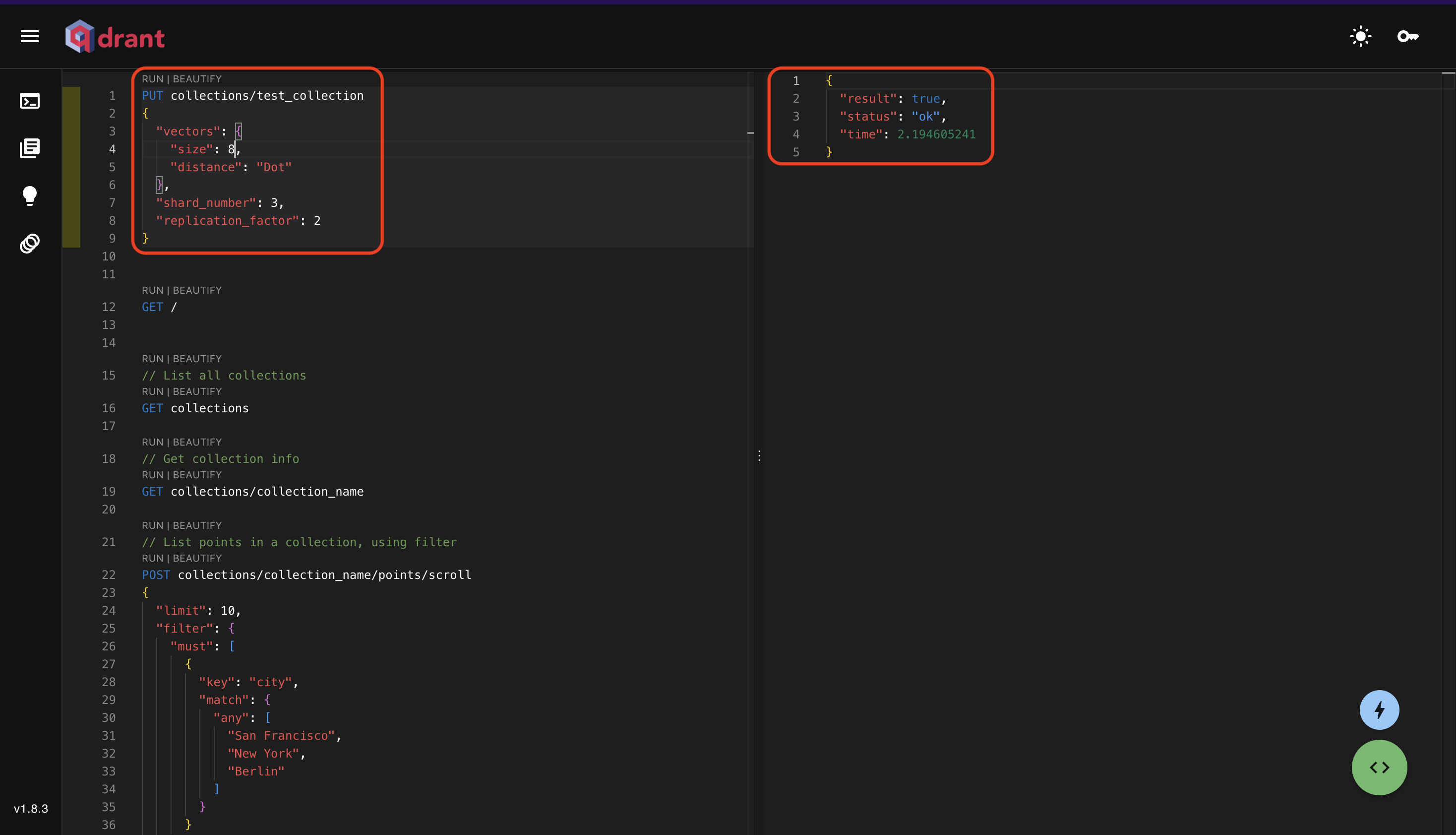Click the 'GET collections' line
This screenshot has height=835, width=1456.
(195, 408)
